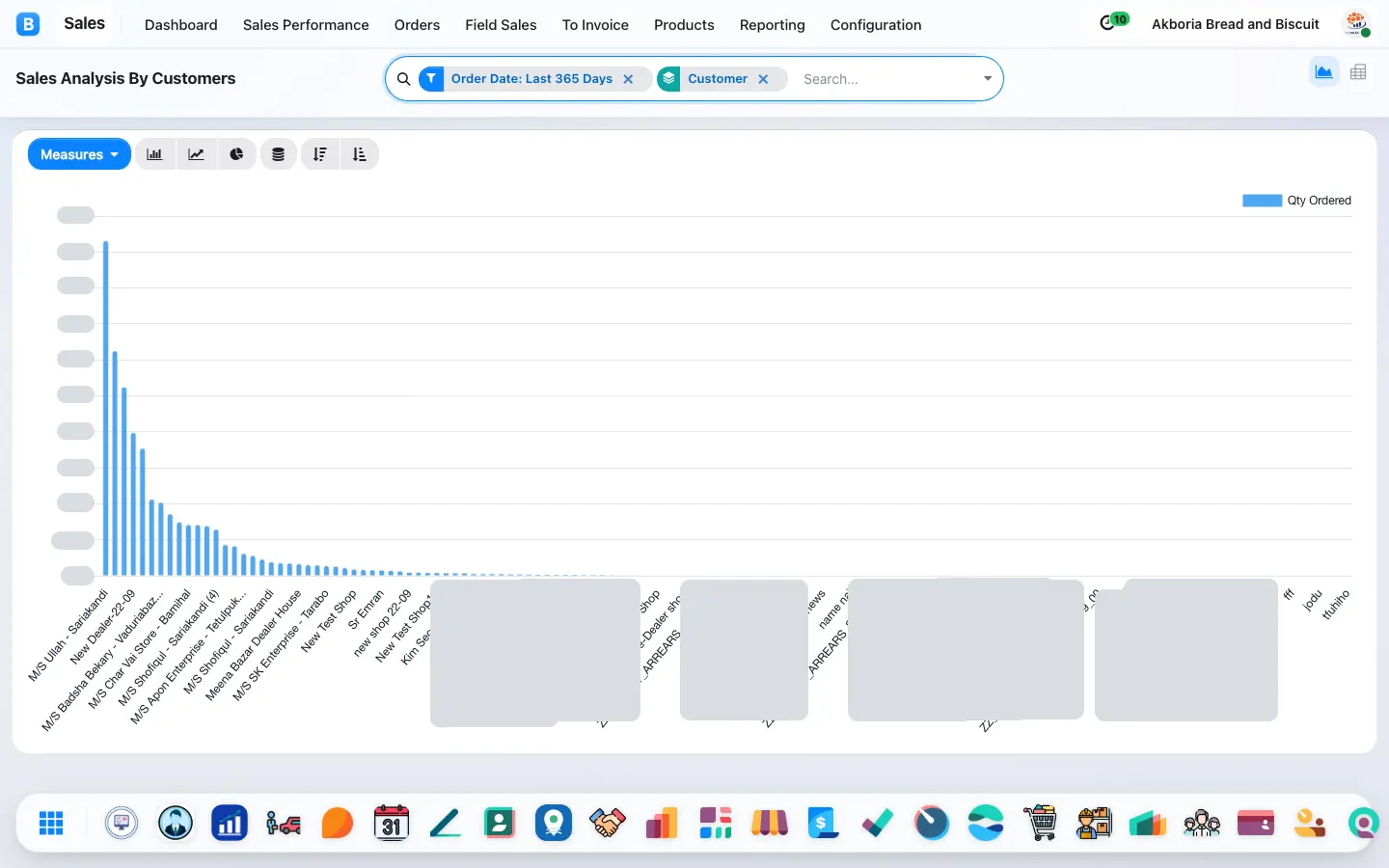Click the Sales app logo

coord(28,24)
